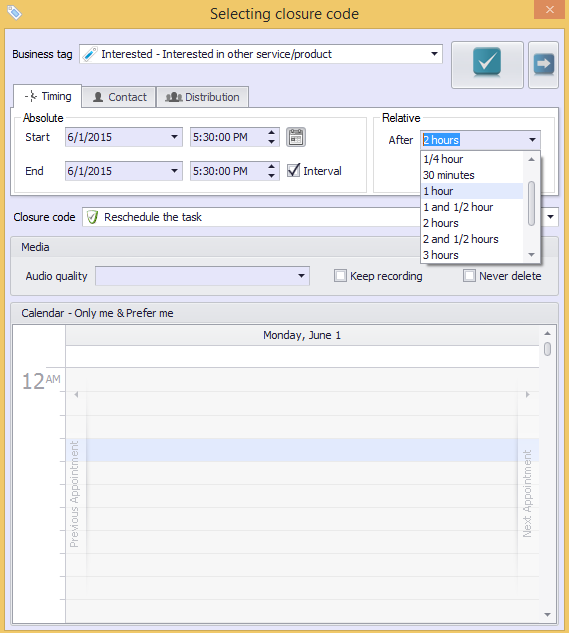Image resolution: width=569 pixels, height=633 pixels.
Task: Open the Start date dropdown
Action: 174,137
